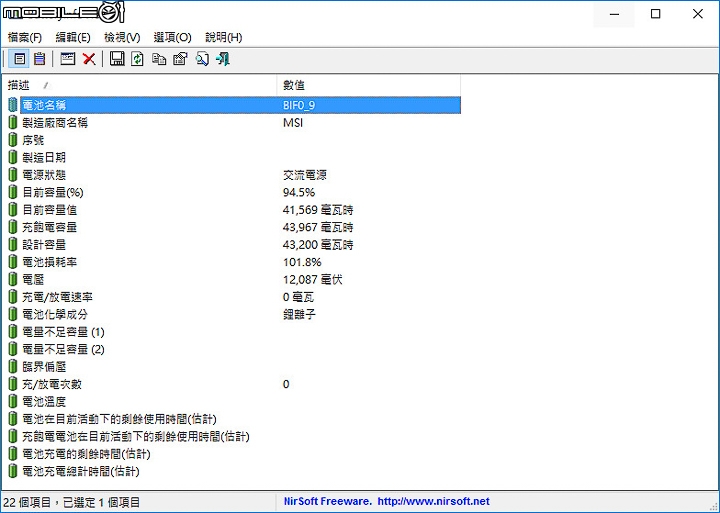Click the 交流電源 power state value
720x513 pixels.
(305, 175)
